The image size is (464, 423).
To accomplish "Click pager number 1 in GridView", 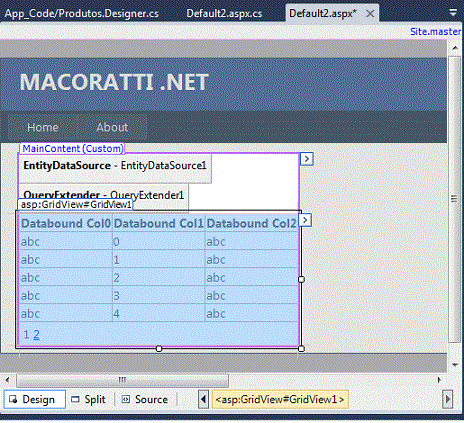I will click(26, 334).
